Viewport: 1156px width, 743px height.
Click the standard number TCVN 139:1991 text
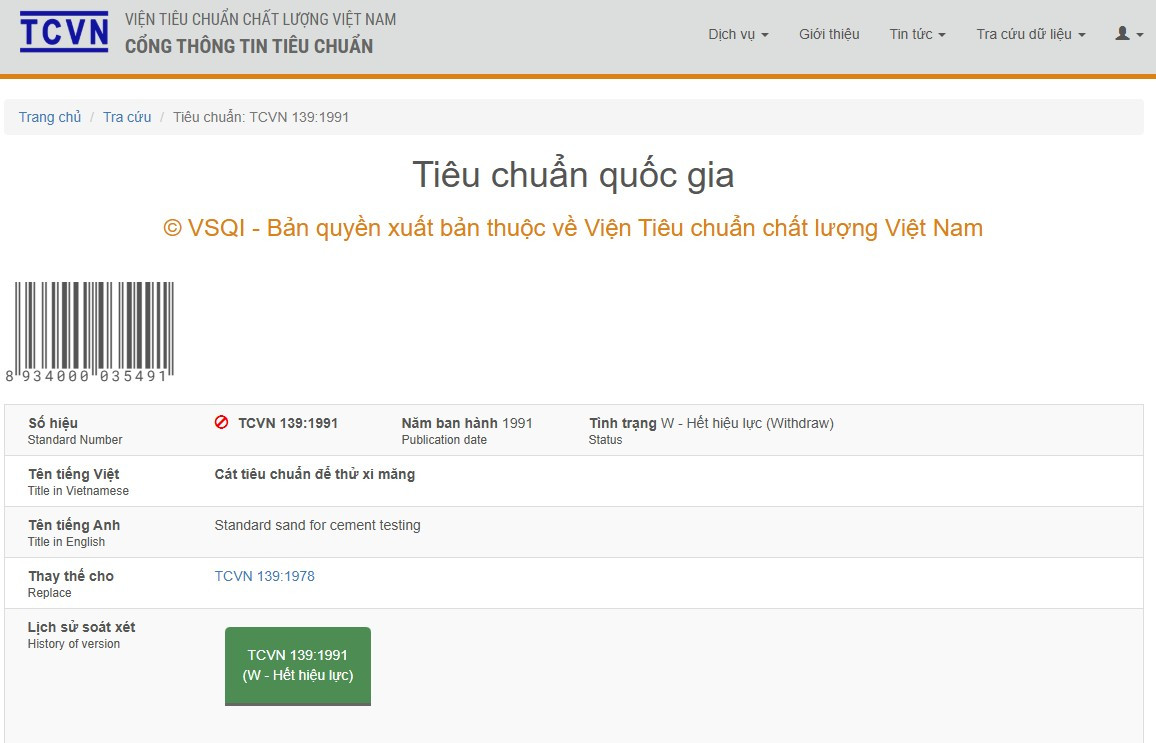288,423
